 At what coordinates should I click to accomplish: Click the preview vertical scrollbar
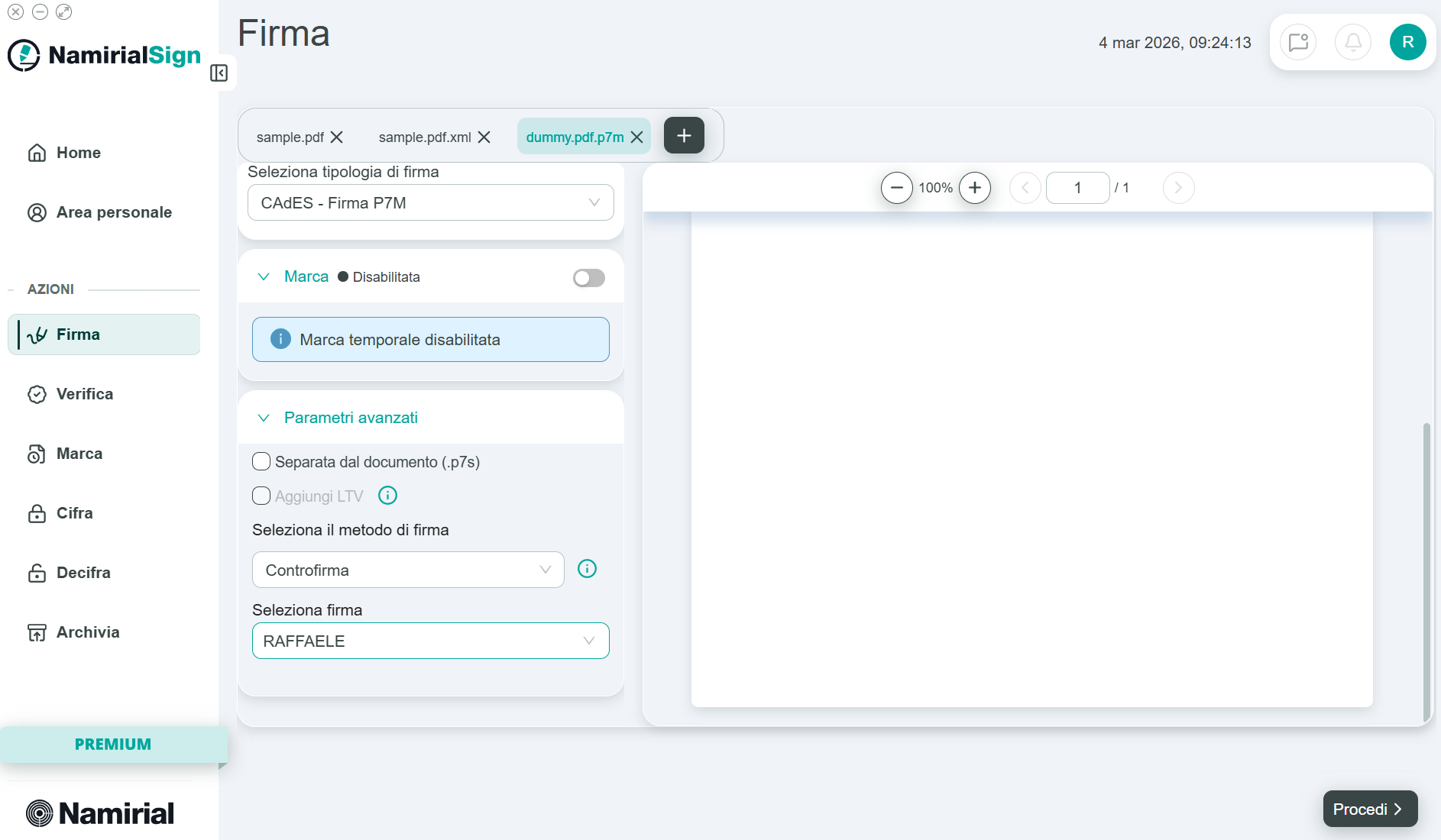(x=1426, y=571)
